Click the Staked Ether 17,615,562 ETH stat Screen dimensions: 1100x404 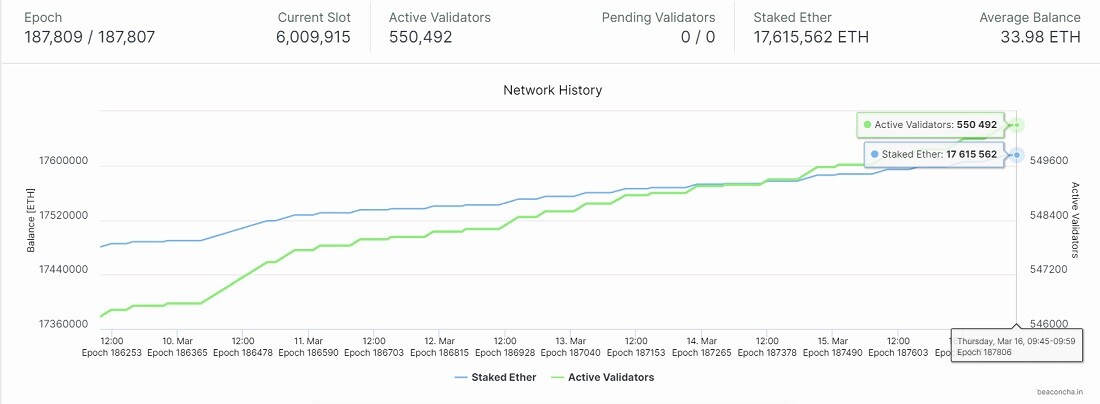(x=811, y=28)
